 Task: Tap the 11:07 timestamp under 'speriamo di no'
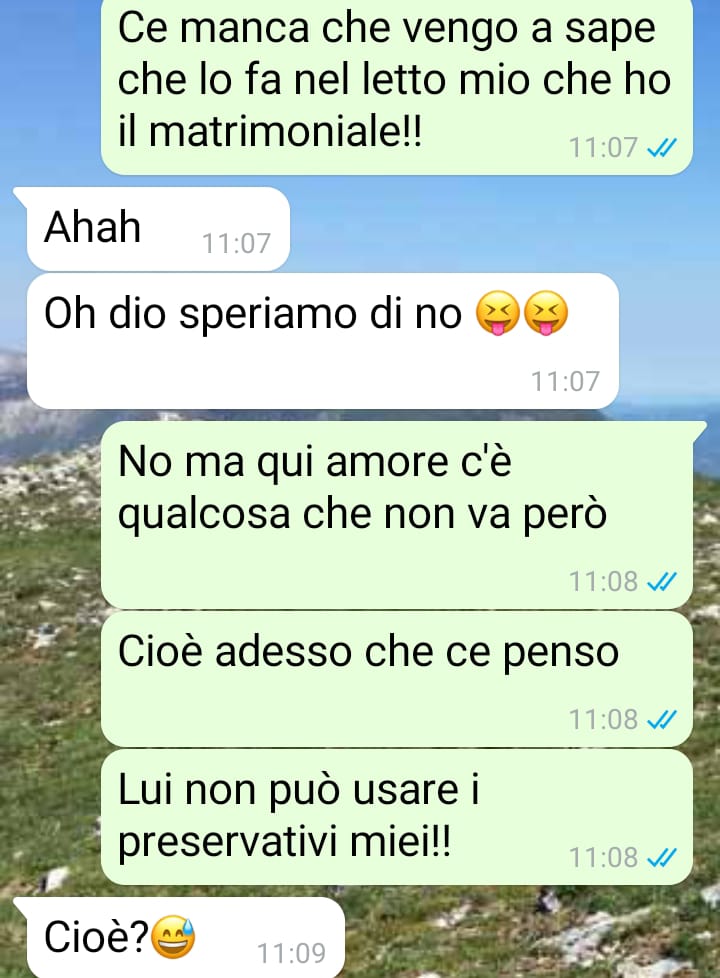[x=565, y=381]
